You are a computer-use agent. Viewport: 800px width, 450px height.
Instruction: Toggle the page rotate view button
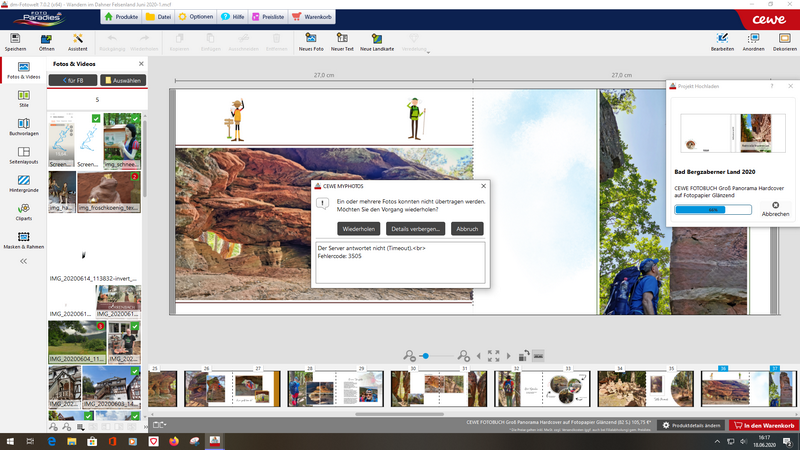coord(523,355)
